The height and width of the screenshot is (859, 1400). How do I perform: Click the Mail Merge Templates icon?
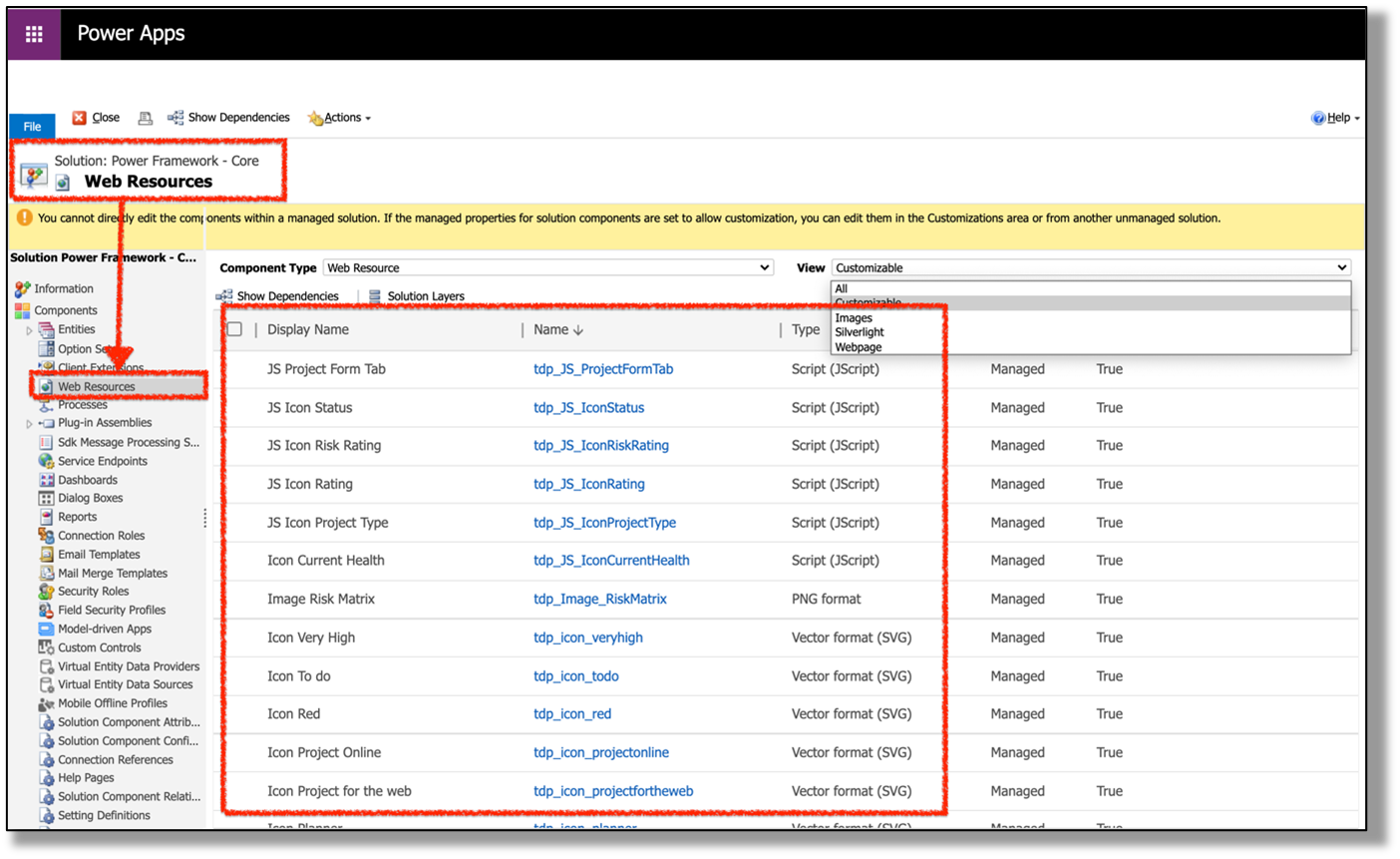point(46,574)
